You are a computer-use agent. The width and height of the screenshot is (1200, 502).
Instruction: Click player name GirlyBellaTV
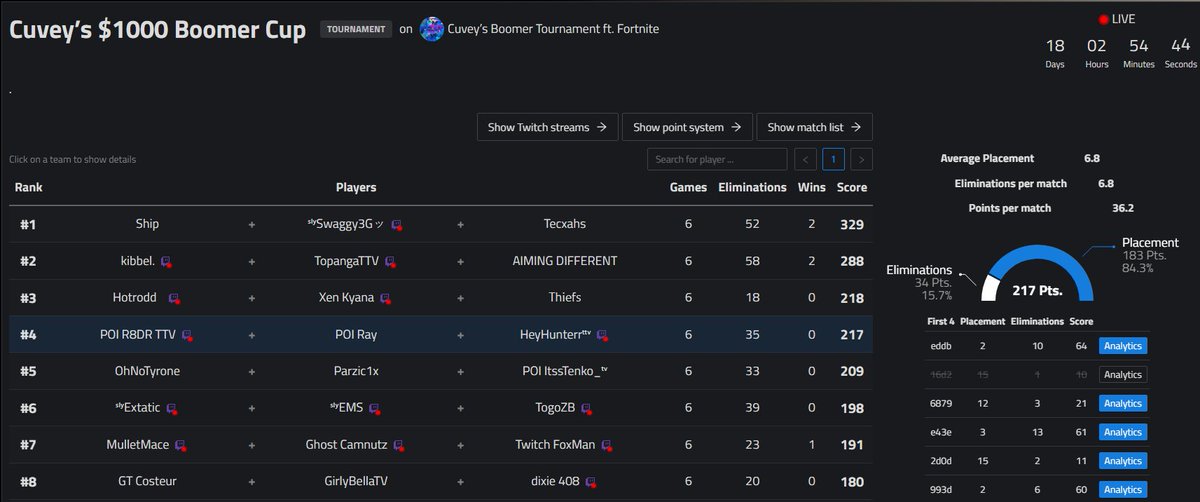[x=356, y=482]
